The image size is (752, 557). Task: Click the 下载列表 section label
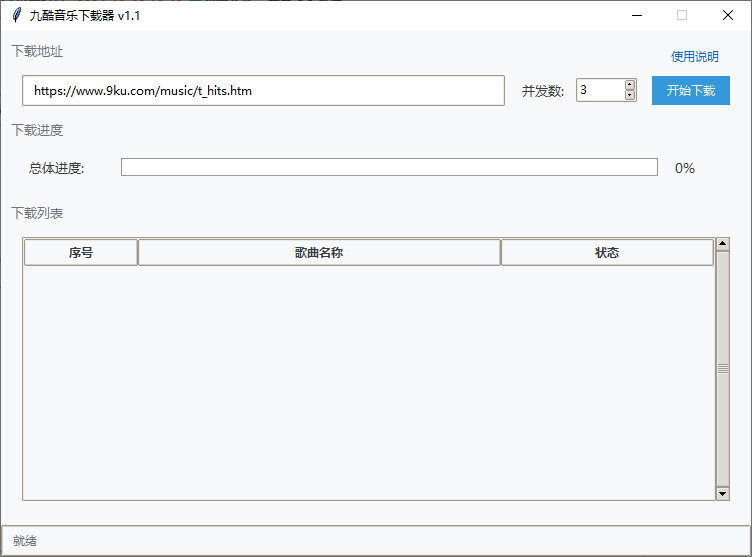(x=37, y=213)
